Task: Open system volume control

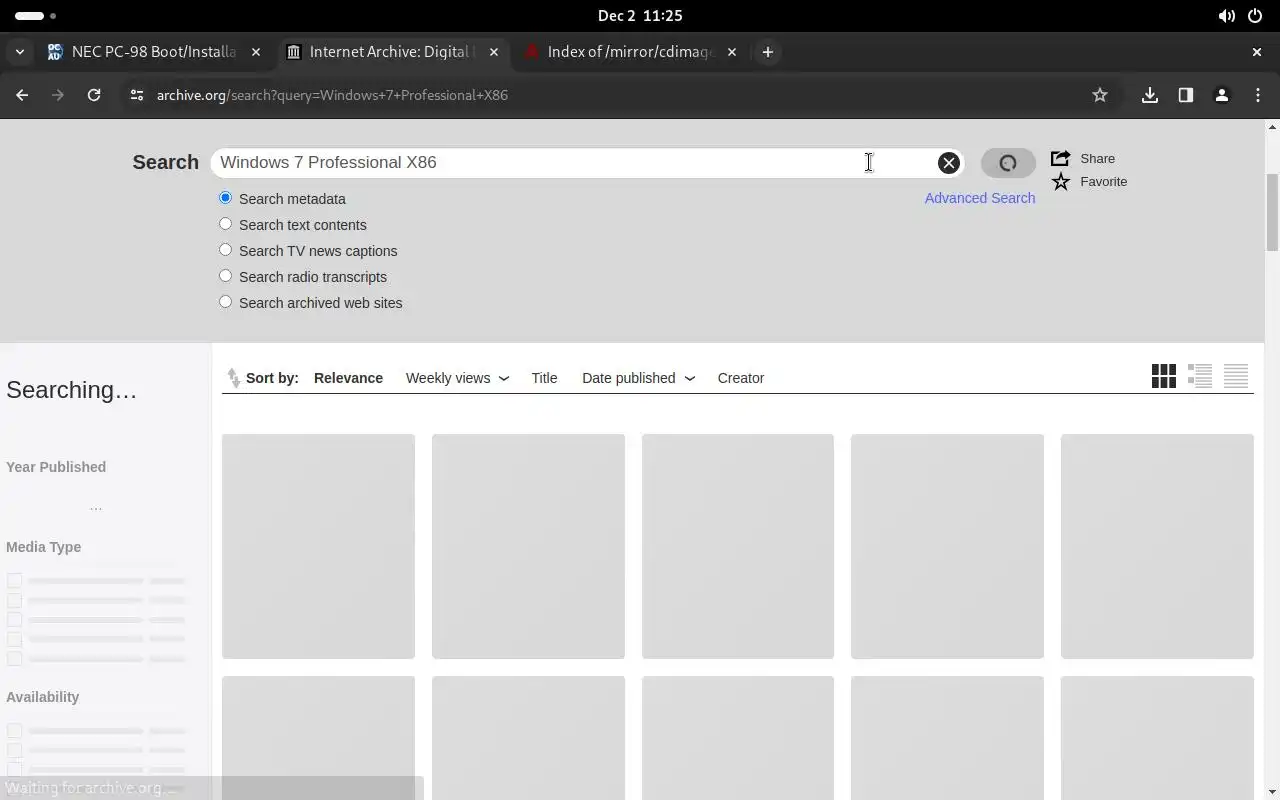Action: (1226, 16)
